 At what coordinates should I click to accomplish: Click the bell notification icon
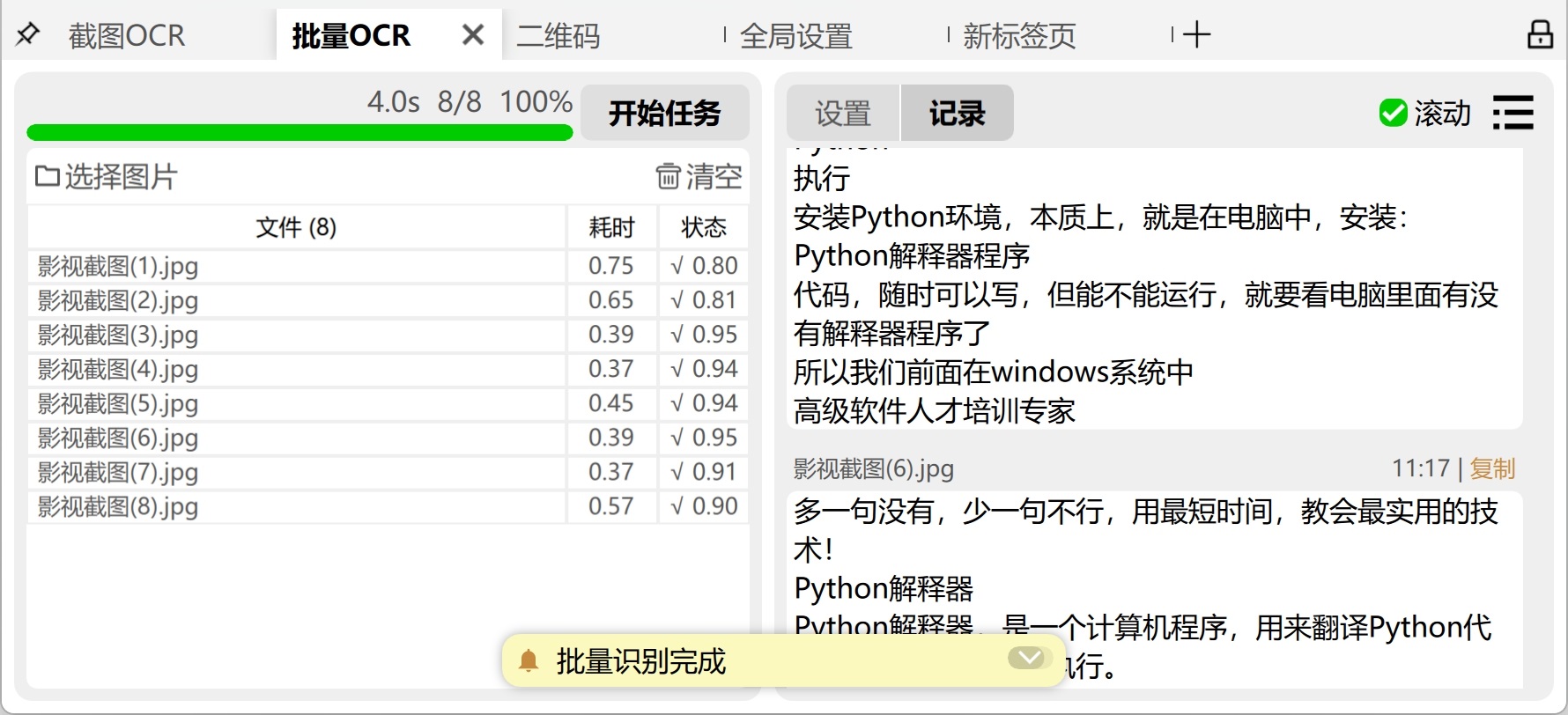529,661
